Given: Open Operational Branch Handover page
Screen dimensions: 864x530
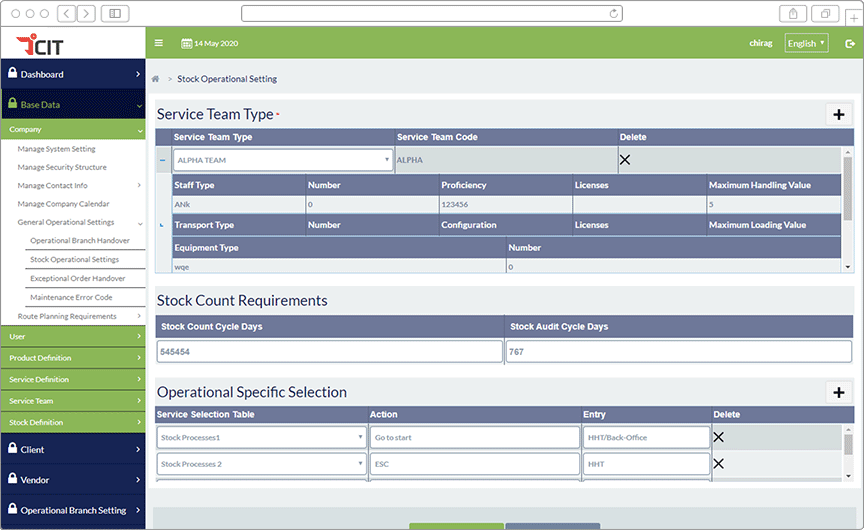Looking at the screenshot, I should pyautogui.click(x=80, y=241).
